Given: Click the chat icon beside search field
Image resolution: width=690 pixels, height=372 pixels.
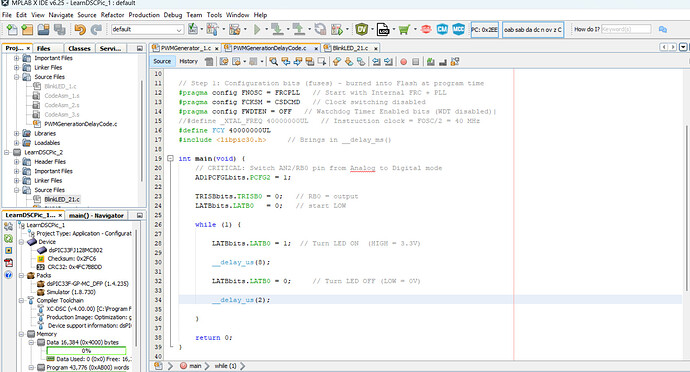Looking at the screenshot, I should click(x=663, y=29).
